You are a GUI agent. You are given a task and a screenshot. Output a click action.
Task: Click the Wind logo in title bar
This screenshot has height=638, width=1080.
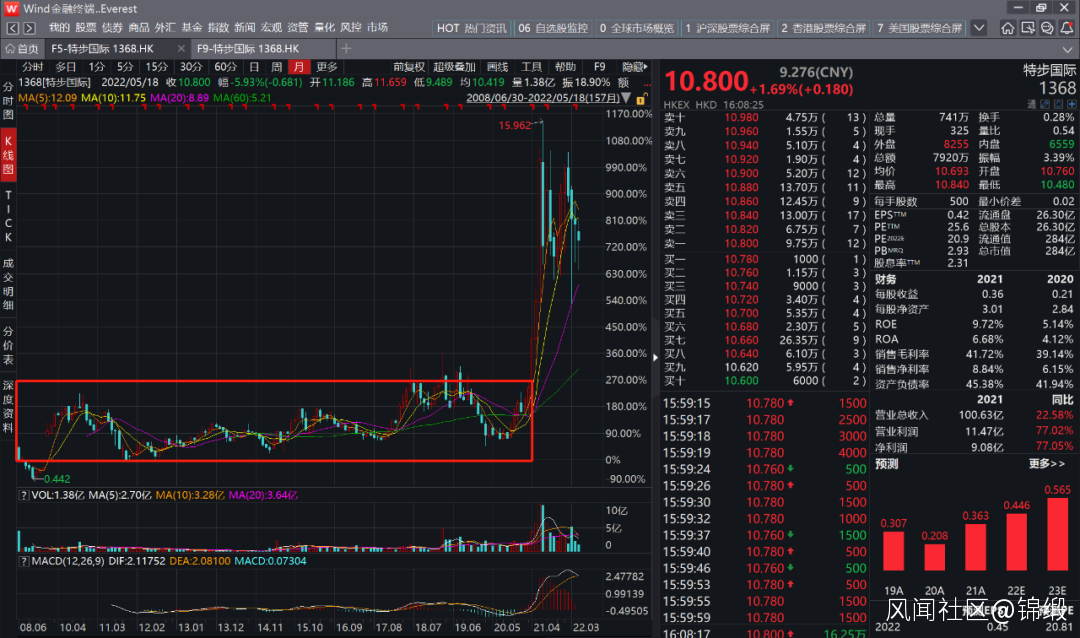point(12,9)
